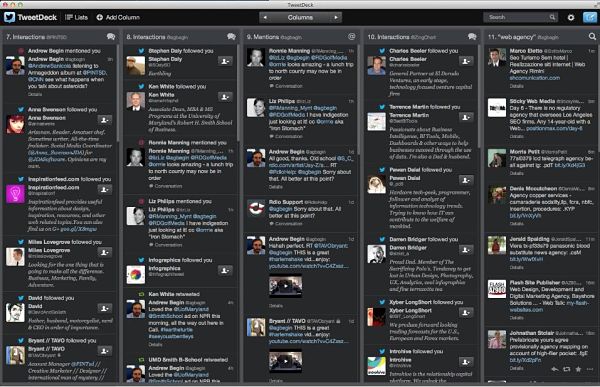600x387 pixels.
Task: Follow Darren Bridger with follow button
Action: [466, 250]
